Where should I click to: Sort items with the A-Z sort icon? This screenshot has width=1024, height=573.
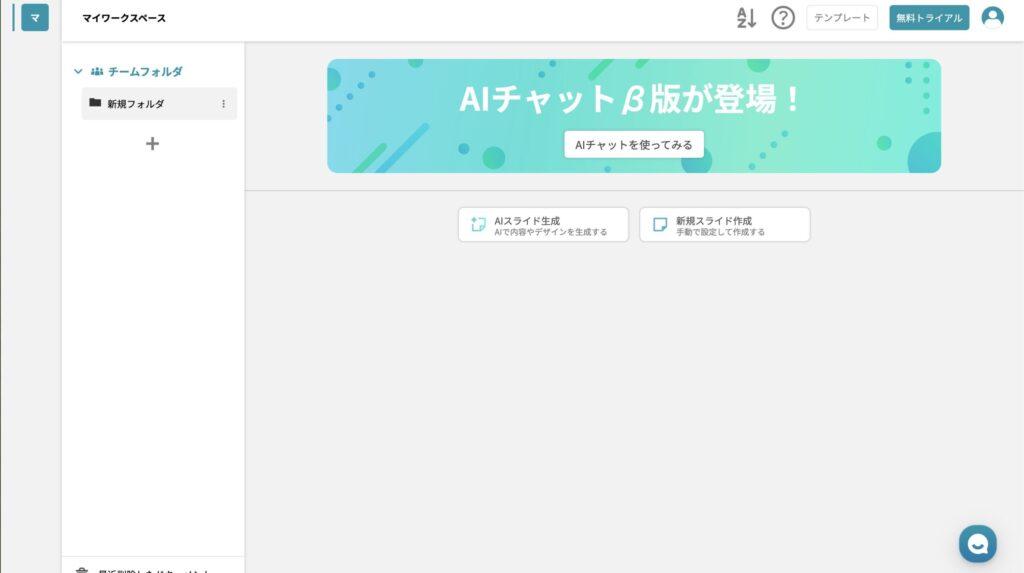point(746,18)
